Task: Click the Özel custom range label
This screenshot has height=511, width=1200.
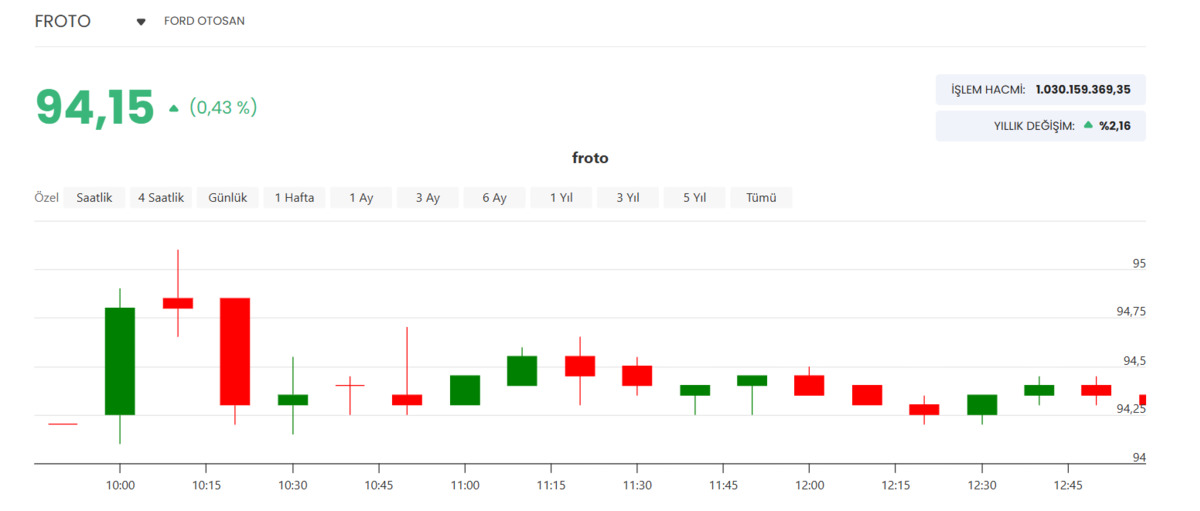Action: 47,198
